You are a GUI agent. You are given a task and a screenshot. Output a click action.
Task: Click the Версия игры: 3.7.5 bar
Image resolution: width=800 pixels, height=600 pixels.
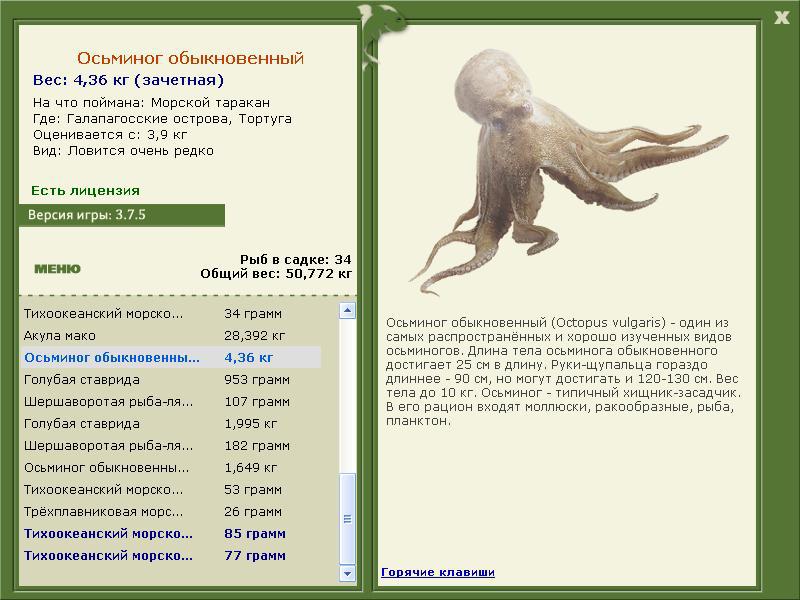point(121,215)
